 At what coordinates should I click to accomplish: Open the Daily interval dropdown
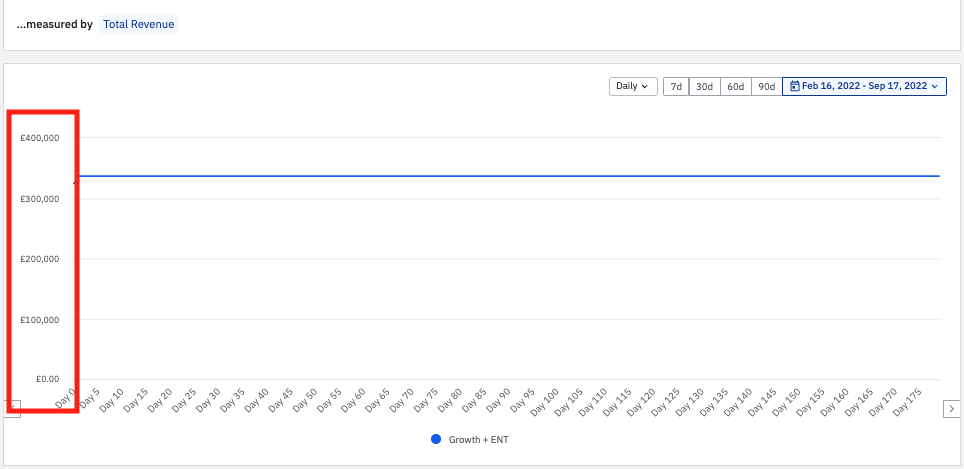pos(633,87)
